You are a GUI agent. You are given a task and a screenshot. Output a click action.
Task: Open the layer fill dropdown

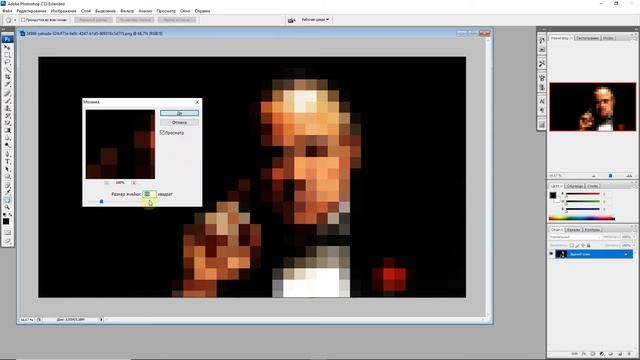[x=634, y=245]
